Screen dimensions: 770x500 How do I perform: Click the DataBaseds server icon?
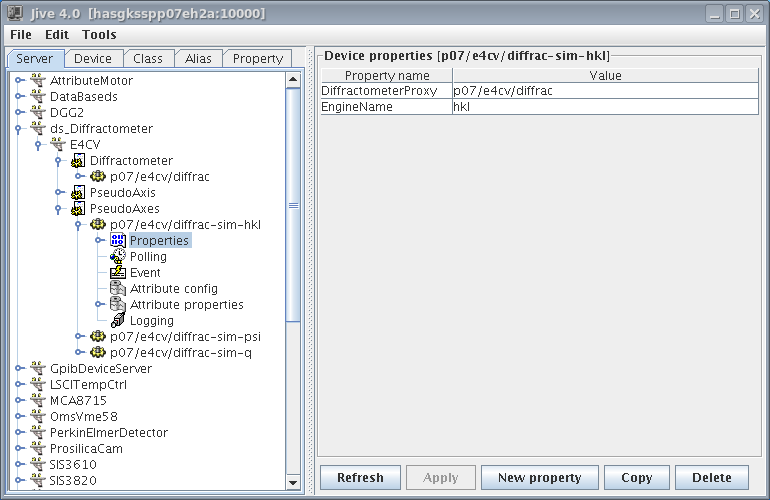[37, 96]
